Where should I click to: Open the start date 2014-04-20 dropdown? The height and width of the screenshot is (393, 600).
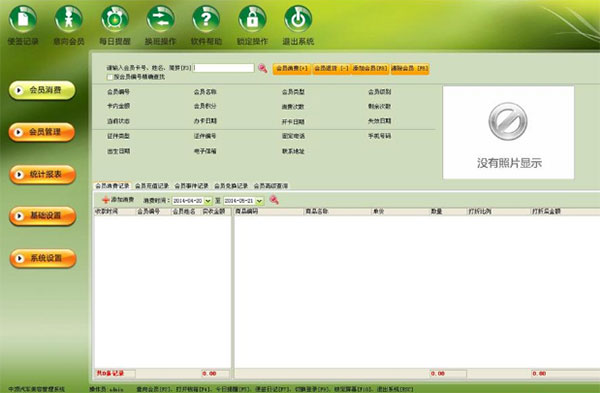click(x=208, y=201)
